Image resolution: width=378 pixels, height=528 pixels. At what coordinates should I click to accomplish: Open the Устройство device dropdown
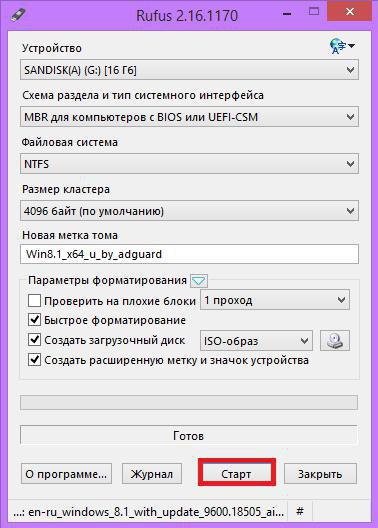coord(189,70)
